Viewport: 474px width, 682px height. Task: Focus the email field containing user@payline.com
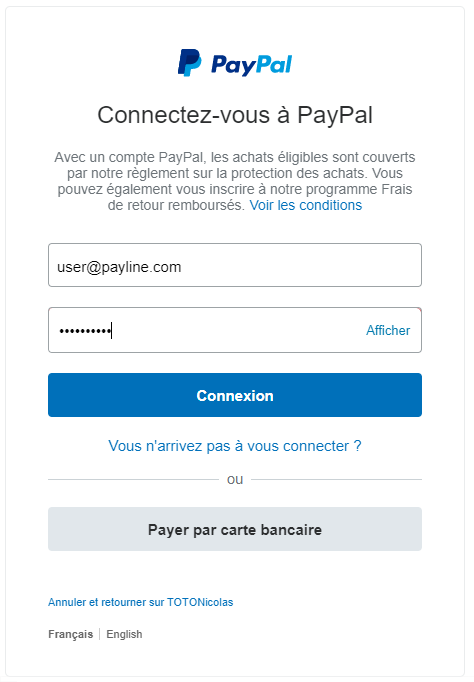[x=235, y=265]
